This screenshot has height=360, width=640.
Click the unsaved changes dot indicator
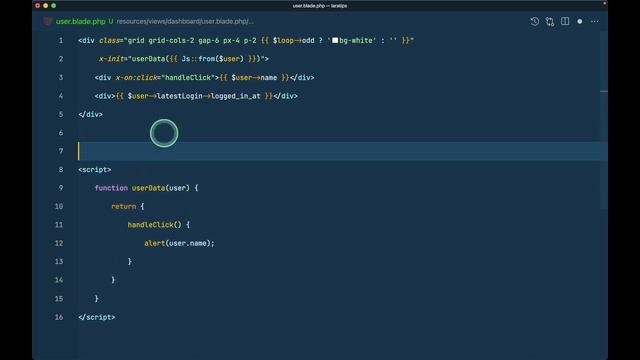click(580, 21)
